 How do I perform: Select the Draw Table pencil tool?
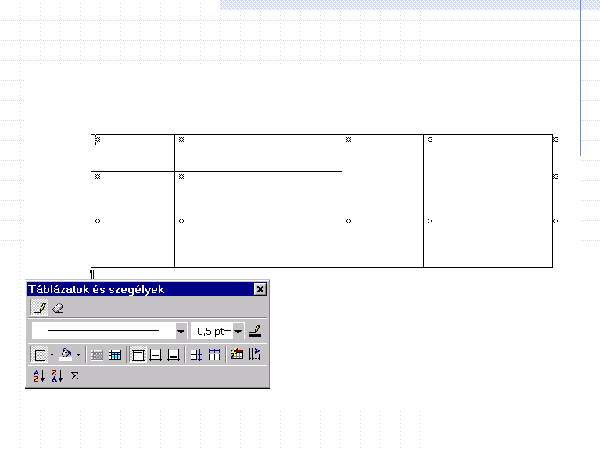coord(40,309)
